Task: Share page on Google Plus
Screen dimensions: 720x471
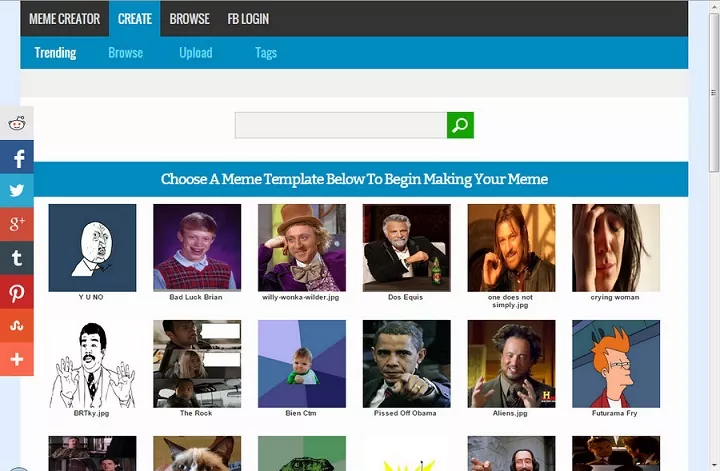Action: click(x=17, y=224)
